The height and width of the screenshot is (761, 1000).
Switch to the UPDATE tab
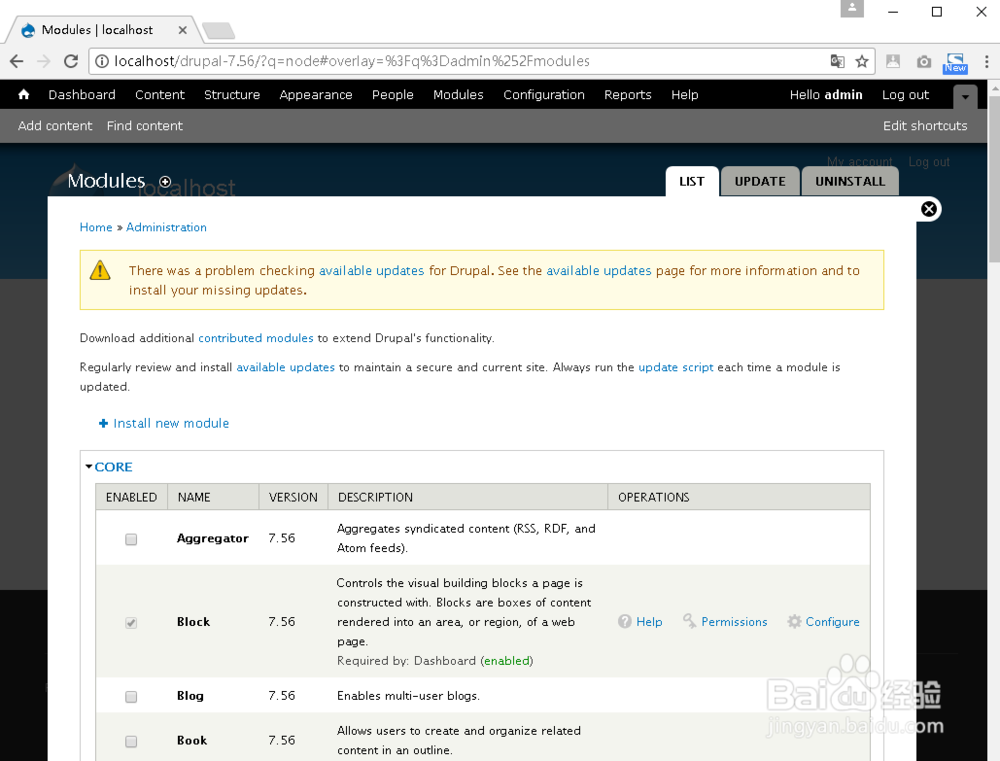click(760, 181)
